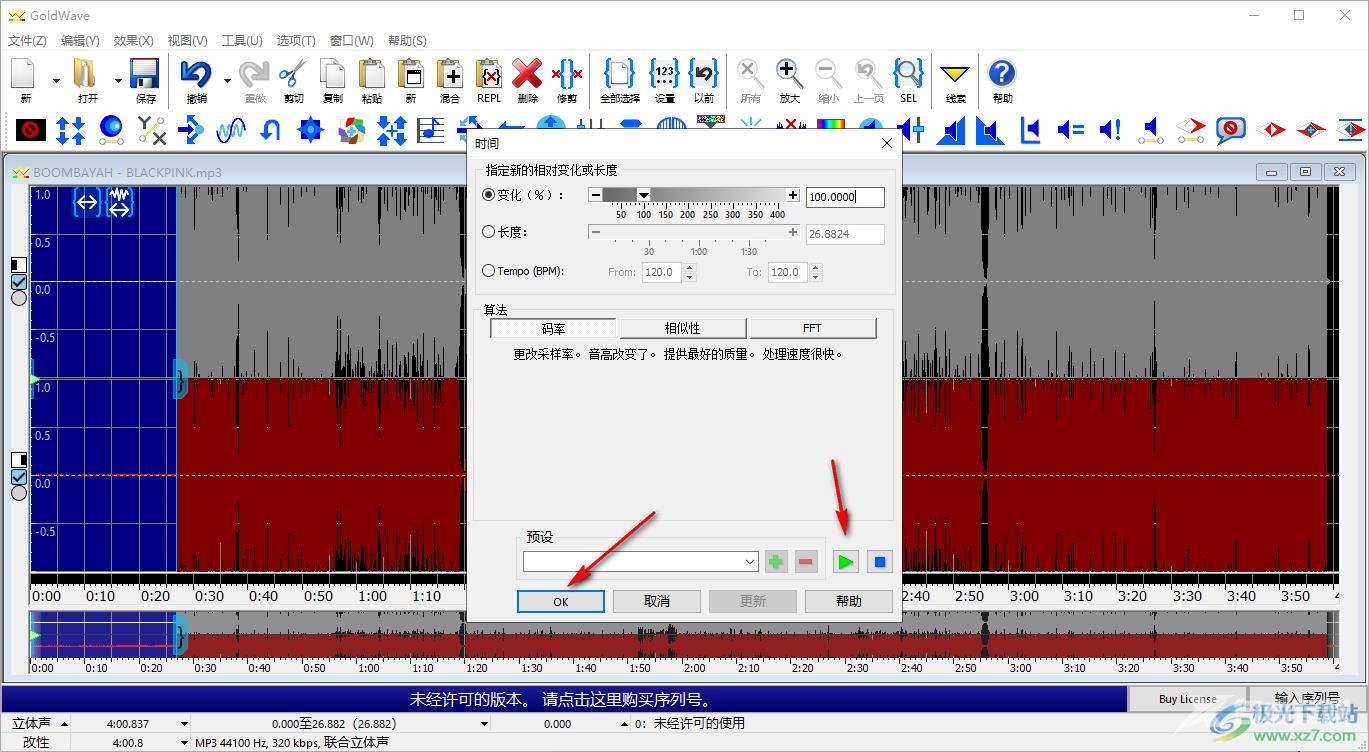Image resolution: width=1369 pixels, height=752 pixels.
Task: Click the 以前 previous selection icon
Action: (x=703, y=74)
